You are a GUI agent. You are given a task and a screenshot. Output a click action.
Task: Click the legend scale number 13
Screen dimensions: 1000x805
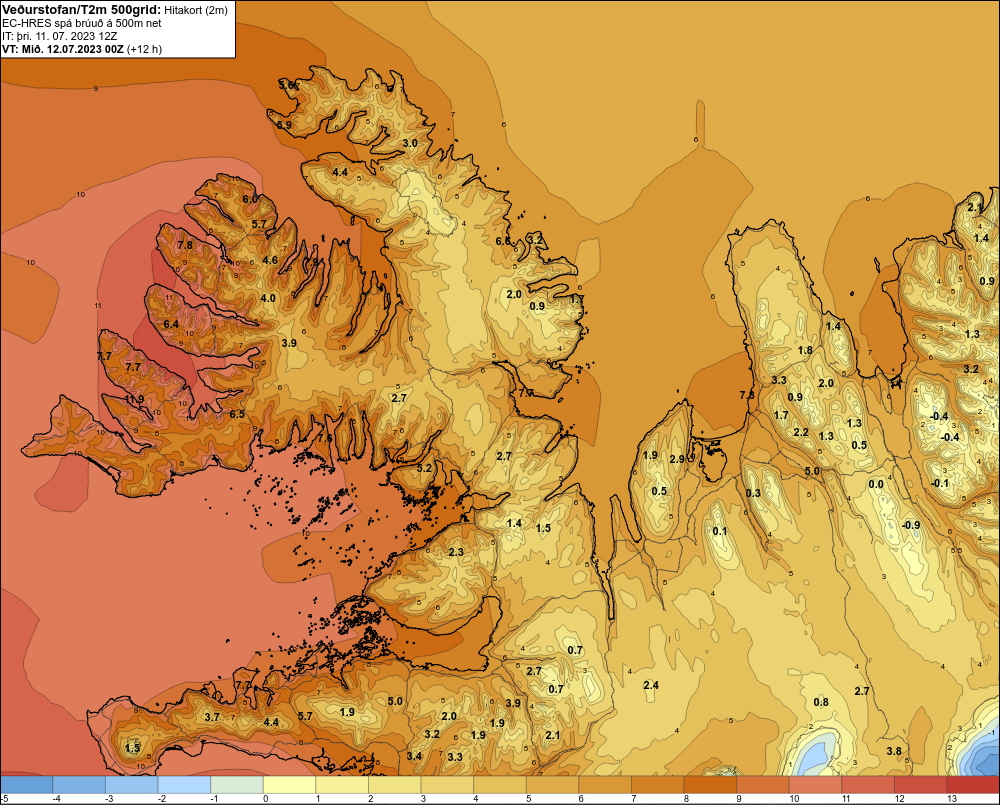pos(952,799)
